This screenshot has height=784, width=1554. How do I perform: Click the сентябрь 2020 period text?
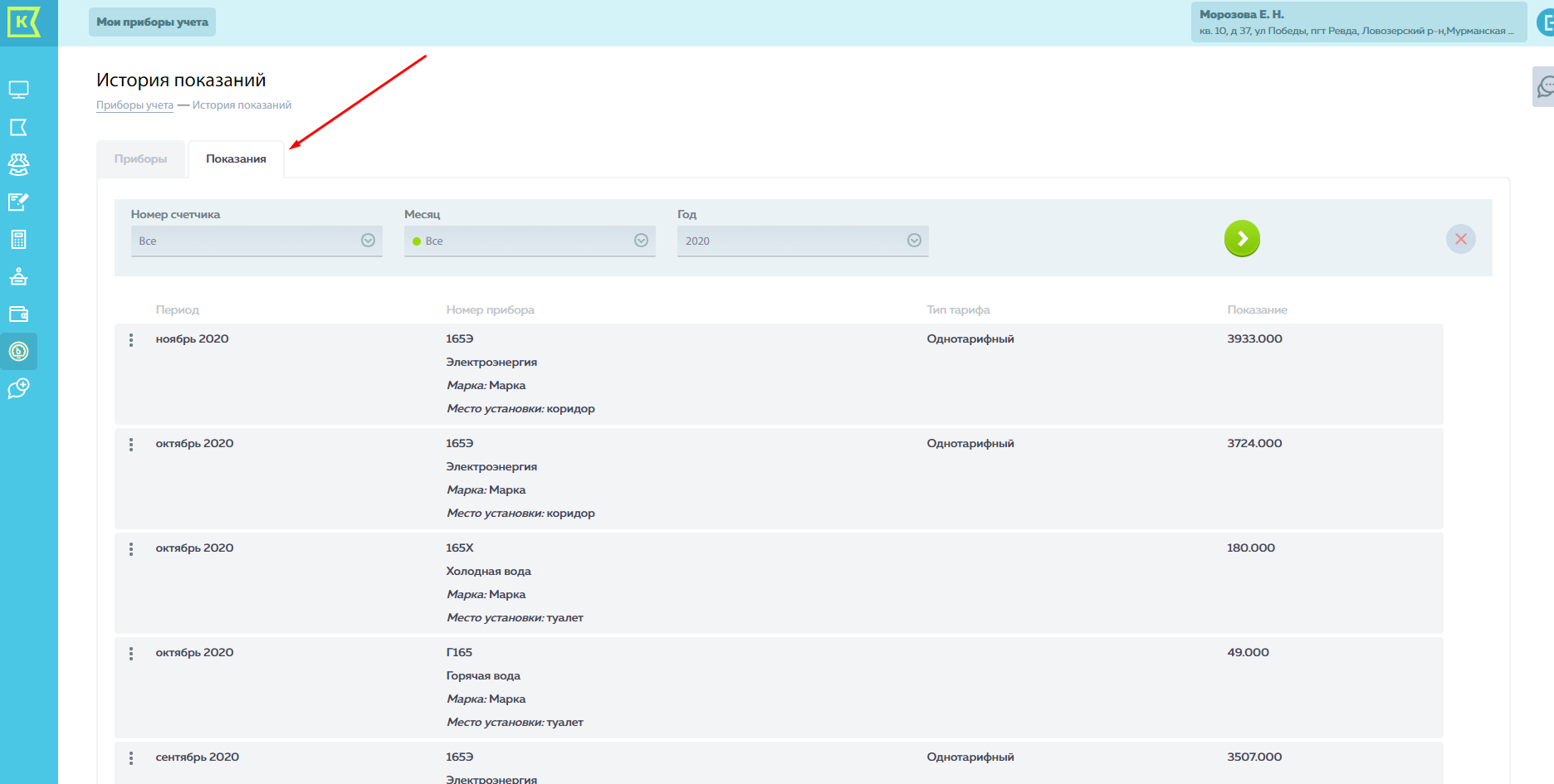coord(197,757)
